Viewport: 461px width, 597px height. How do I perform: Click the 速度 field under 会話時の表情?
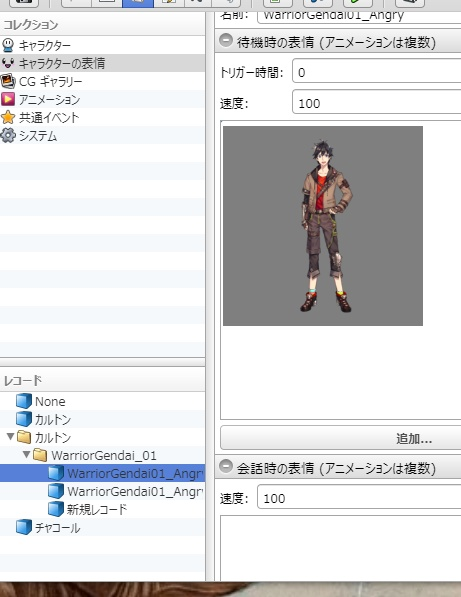click(359, 497)
